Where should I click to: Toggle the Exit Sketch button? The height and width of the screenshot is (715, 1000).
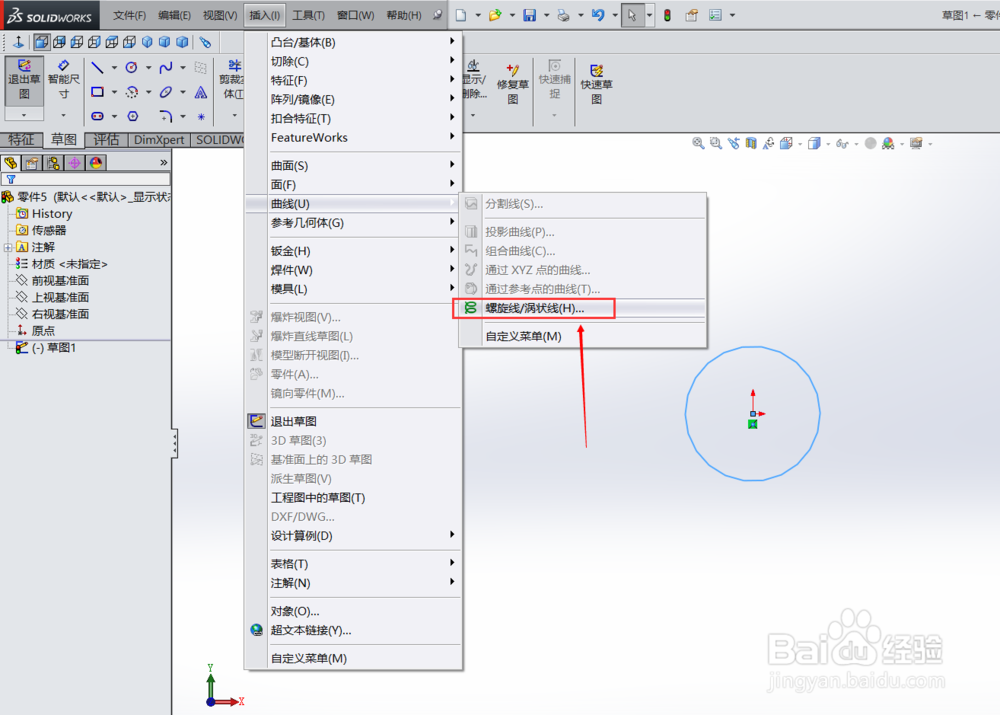click(24, 80)
